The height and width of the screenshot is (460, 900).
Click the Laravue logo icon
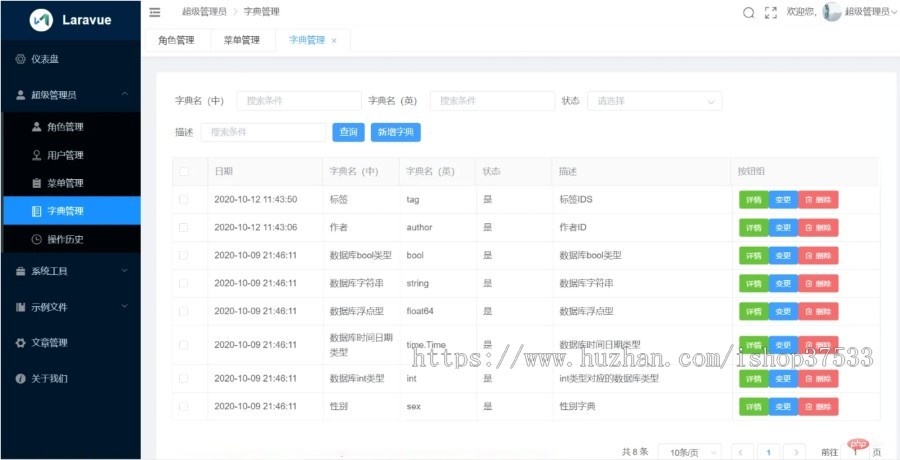tap(41, 20)
